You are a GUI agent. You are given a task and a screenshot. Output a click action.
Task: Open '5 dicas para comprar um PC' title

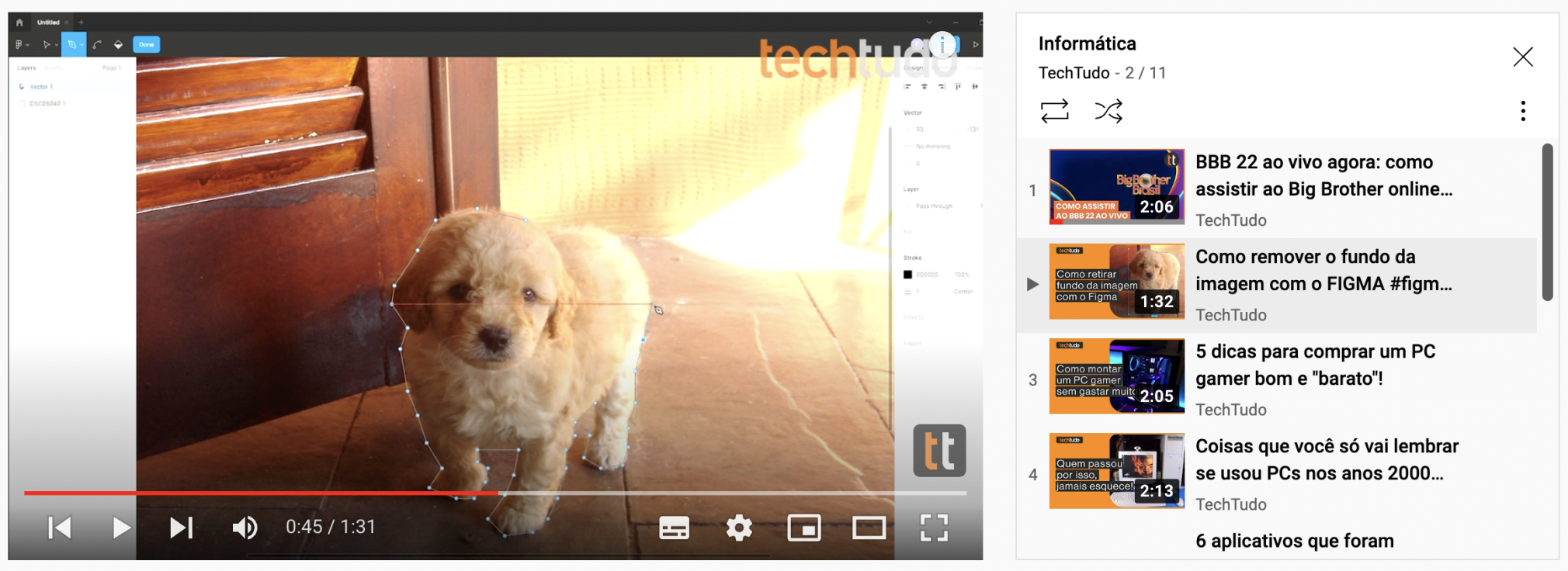[x=1316, y=365]
